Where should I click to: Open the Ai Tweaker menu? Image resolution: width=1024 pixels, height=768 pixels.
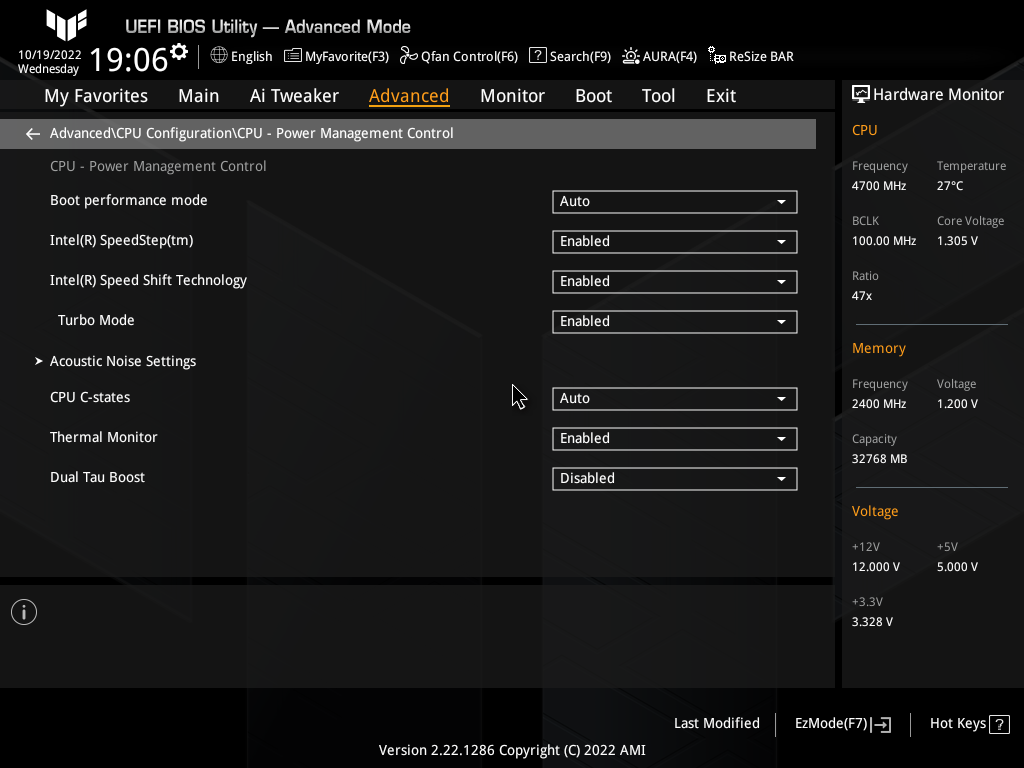point(294,96)
